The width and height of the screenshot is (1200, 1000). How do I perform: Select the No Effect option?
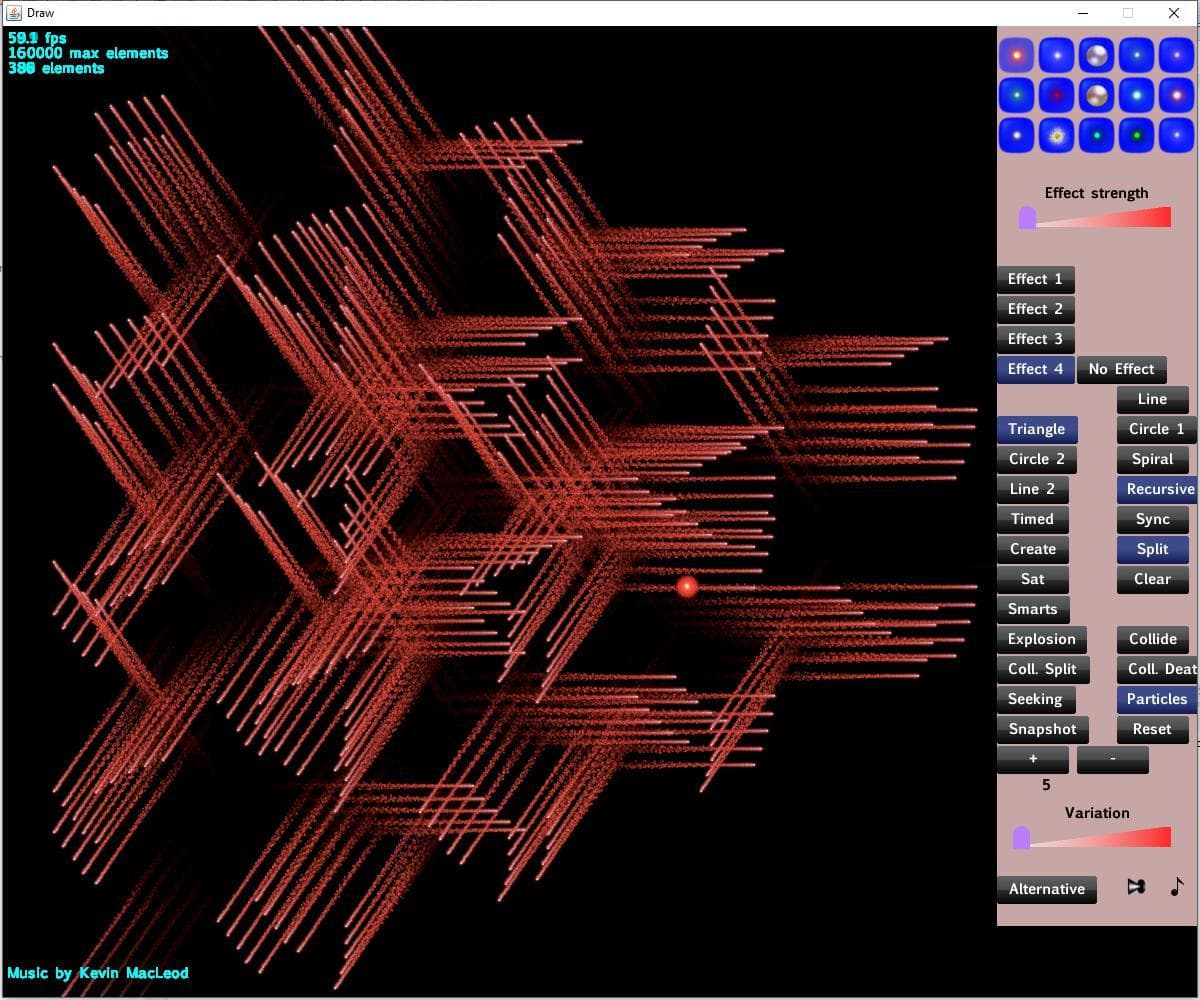point(1121,369)
